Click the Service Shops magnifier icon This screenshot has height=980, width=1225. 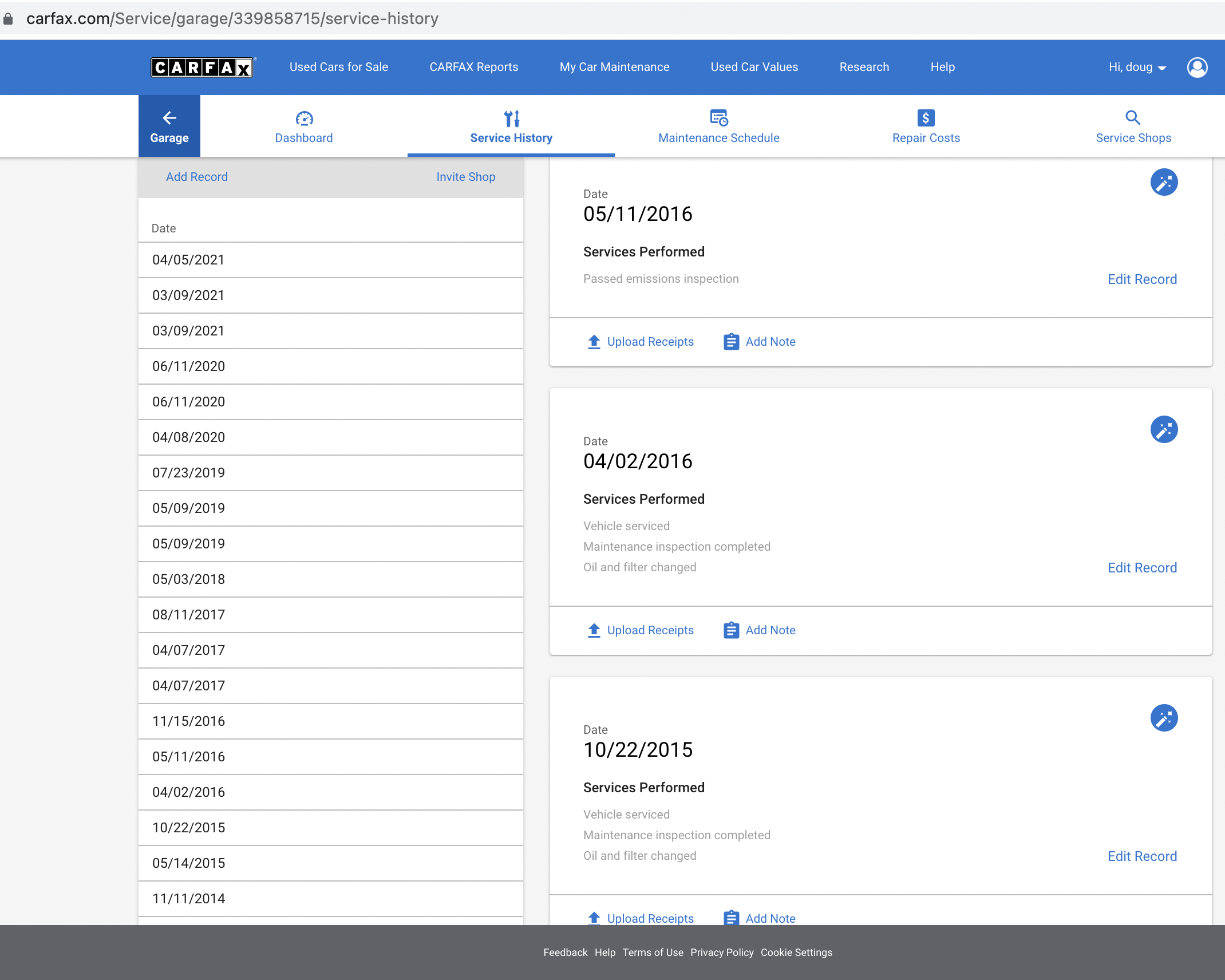tap(1133, 118)
